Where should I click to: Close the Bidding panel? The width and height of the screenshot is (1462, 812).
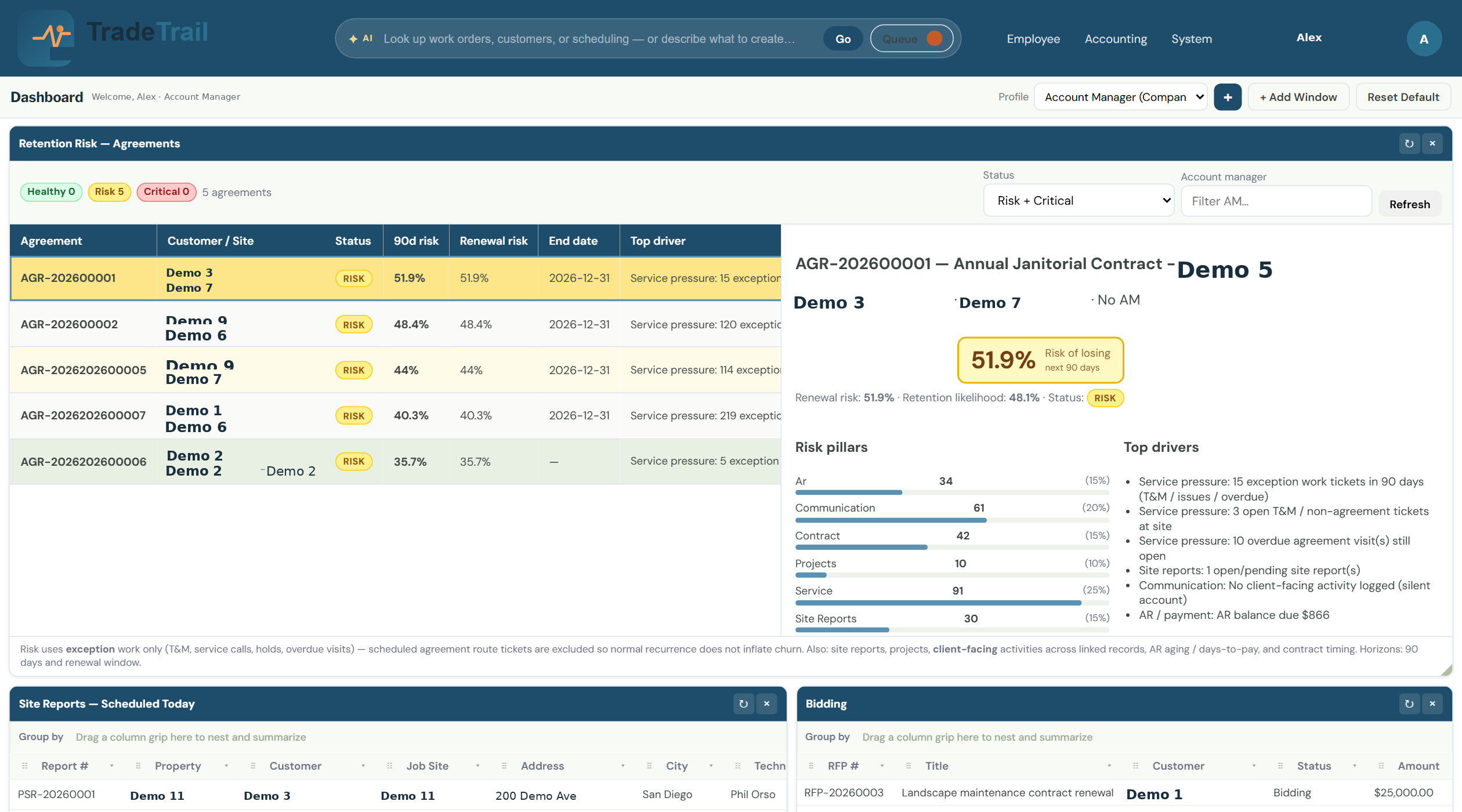click(x=1432, y=704)
